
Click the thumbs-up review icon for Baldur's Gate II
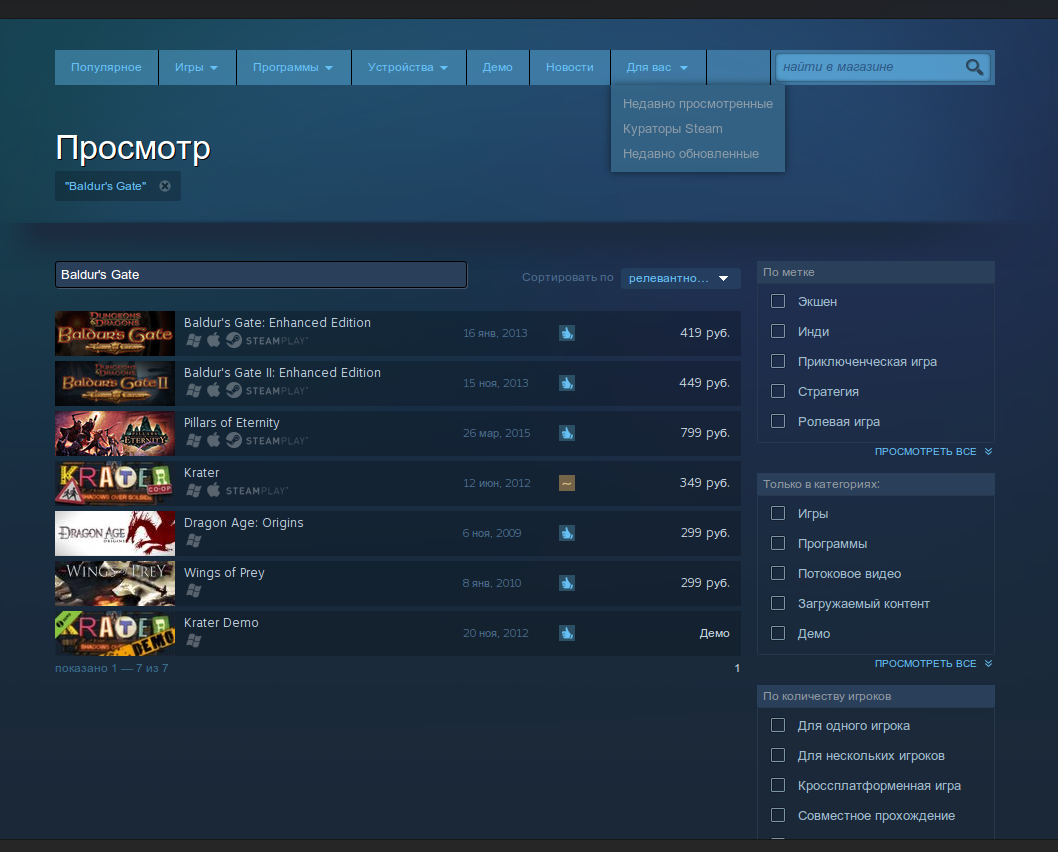point(567,383)
